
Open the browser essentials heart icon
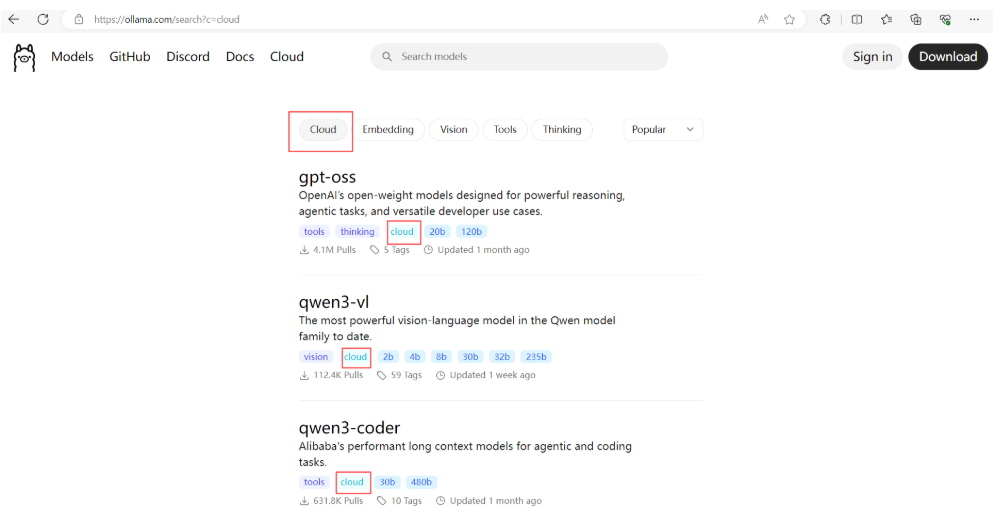pyautogui.click(x=945, y=19)
